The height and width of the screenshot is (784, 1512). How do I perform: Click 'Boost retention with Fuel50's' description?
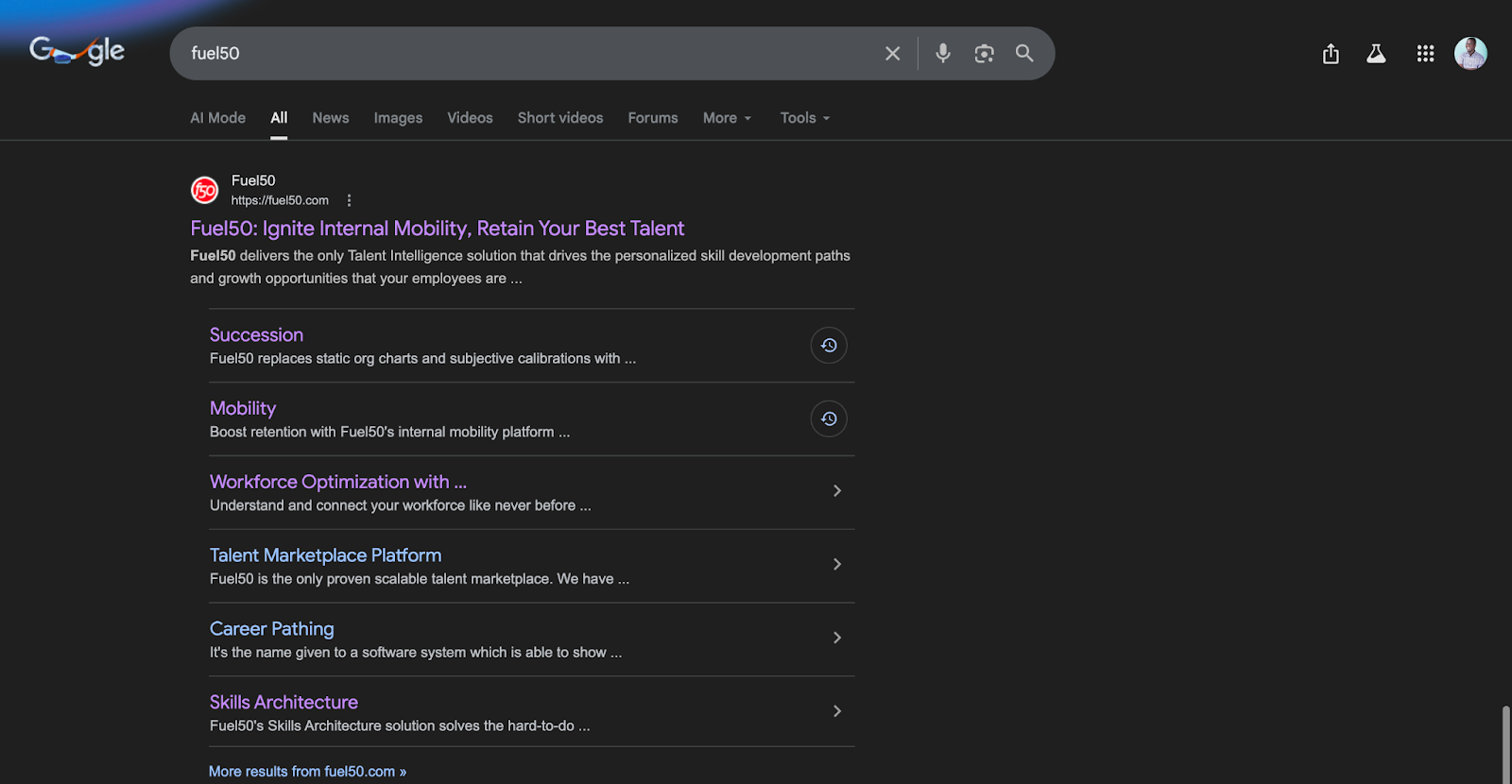(x=389, y=432)
